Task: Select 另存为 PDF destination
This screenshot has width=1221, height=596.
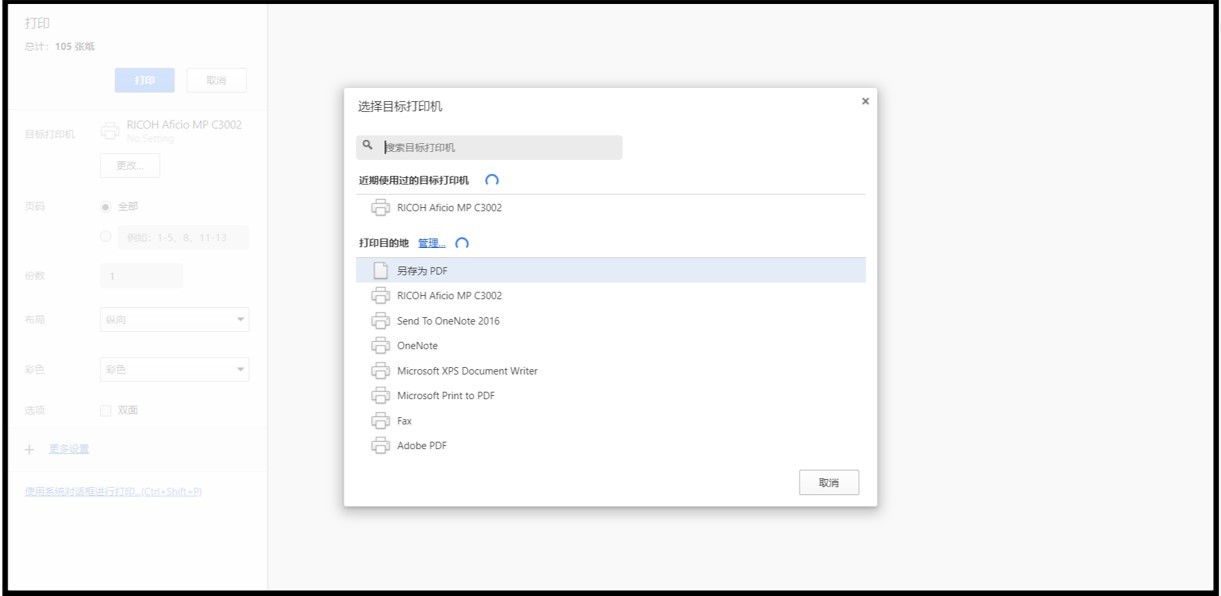Action: coord(611,270)
